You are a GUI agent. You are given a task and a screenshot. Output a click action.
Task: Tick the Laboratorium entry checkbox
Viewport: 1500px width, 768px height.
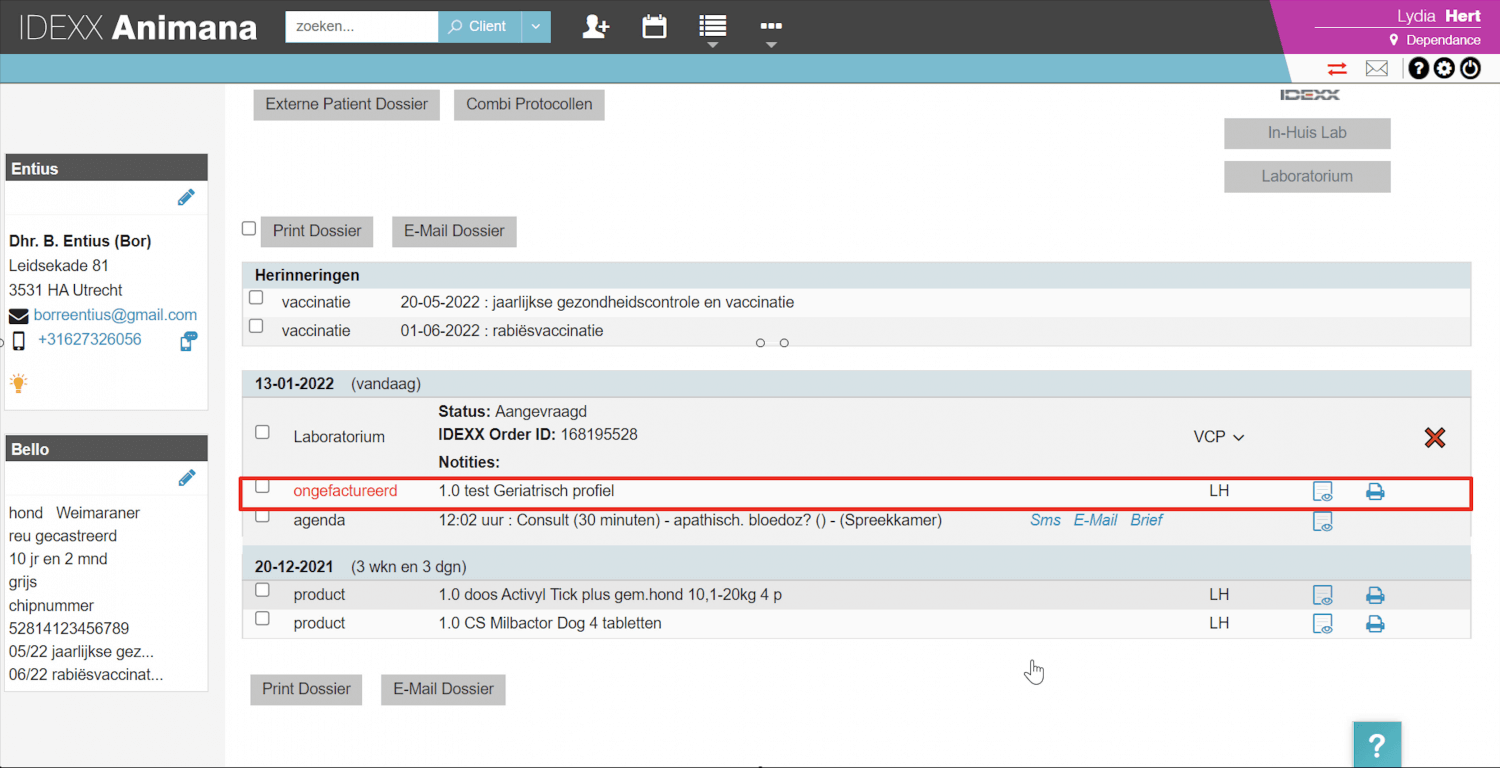pyautogui.click(x=262, y=432)
